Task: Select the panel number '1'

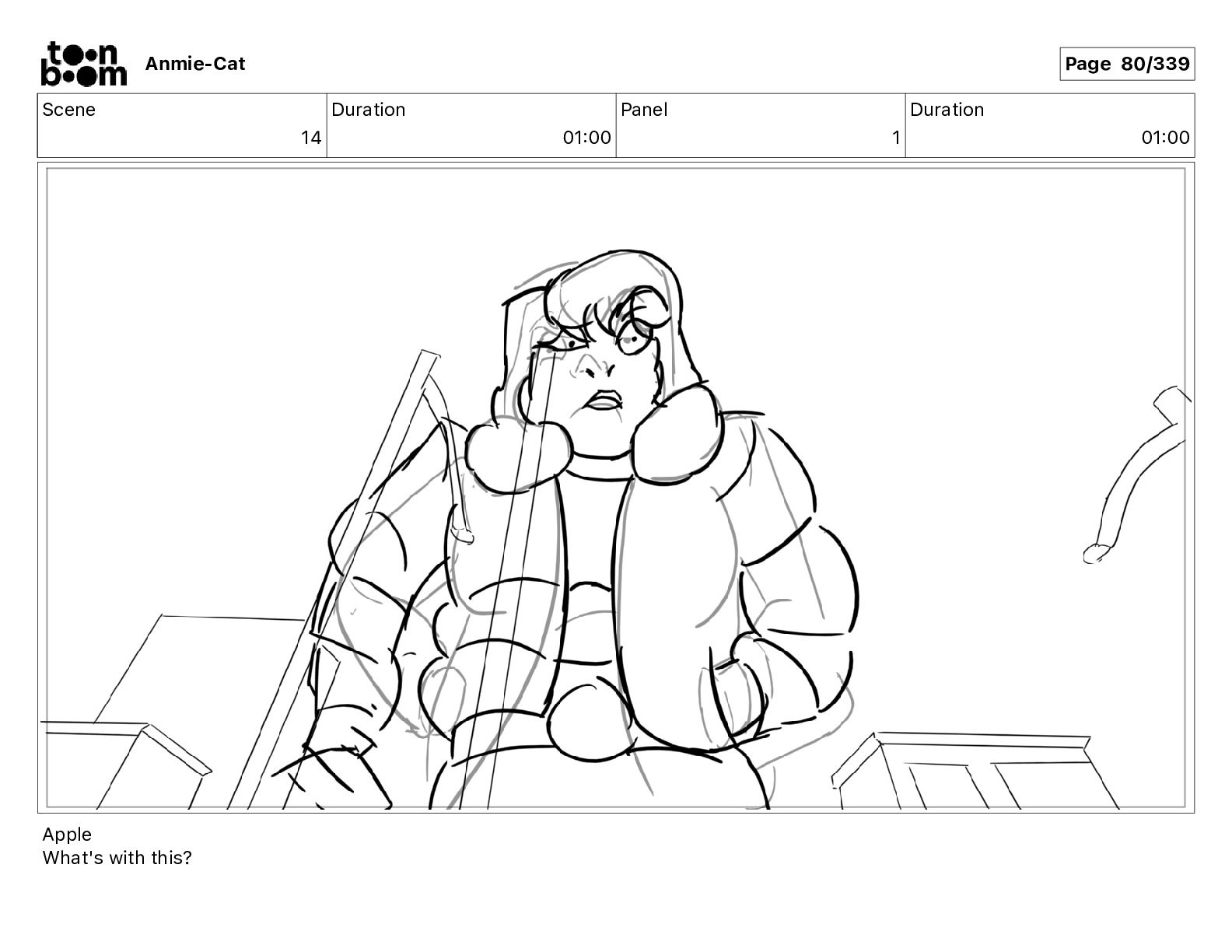Action: pos(896,138)
